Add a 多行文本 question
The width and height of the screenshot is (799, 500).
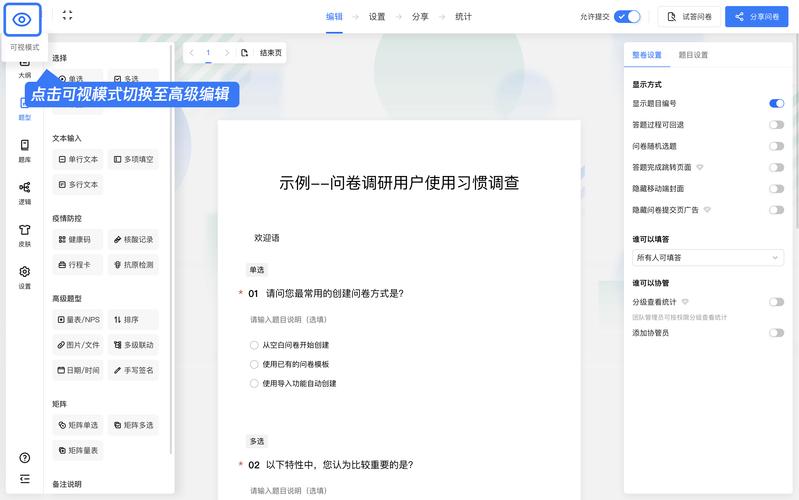[78, 185]
